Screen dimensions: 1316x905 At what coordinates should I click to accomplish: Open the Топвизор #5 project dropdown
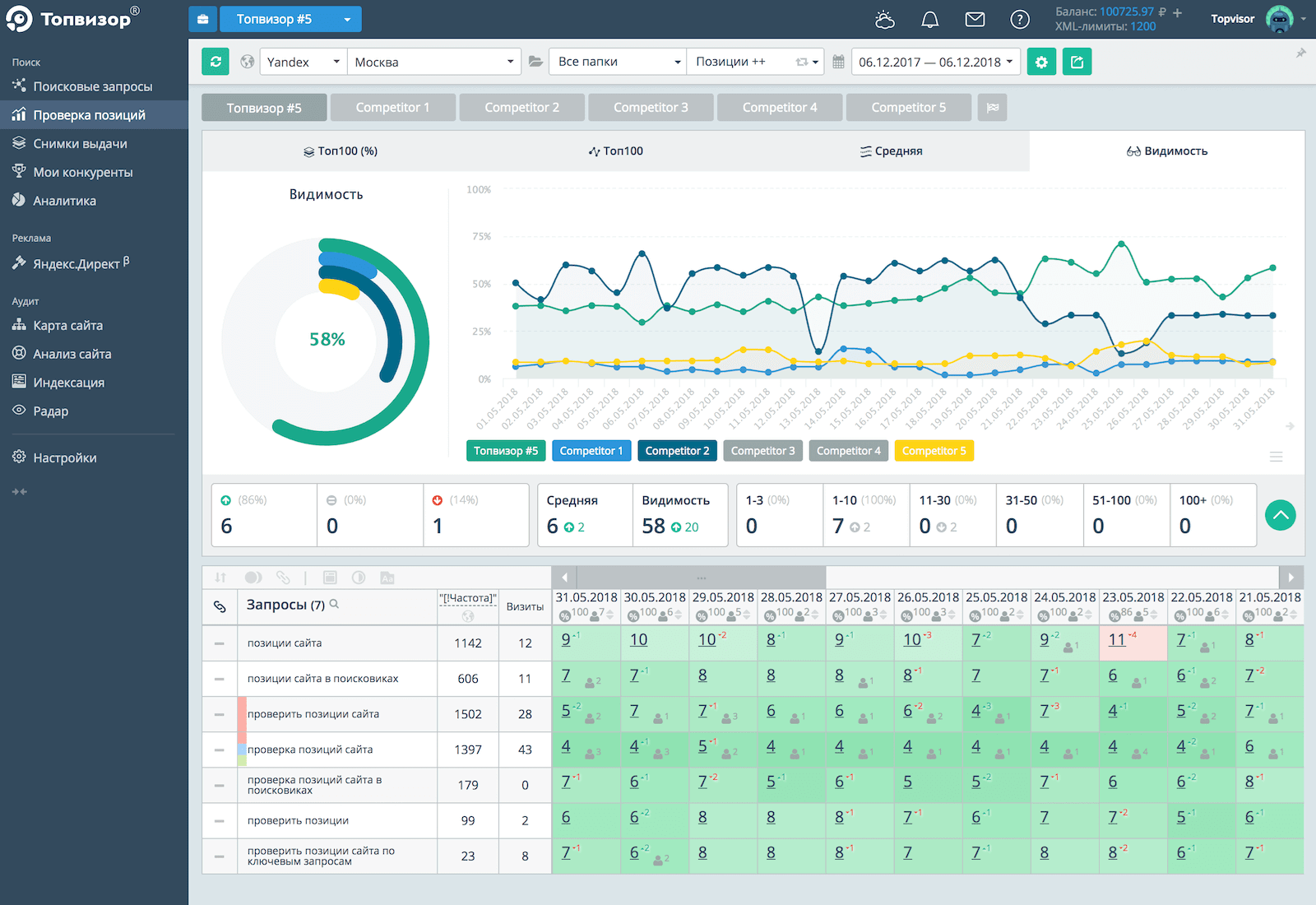pyautogui.click(x=290, y=19)
